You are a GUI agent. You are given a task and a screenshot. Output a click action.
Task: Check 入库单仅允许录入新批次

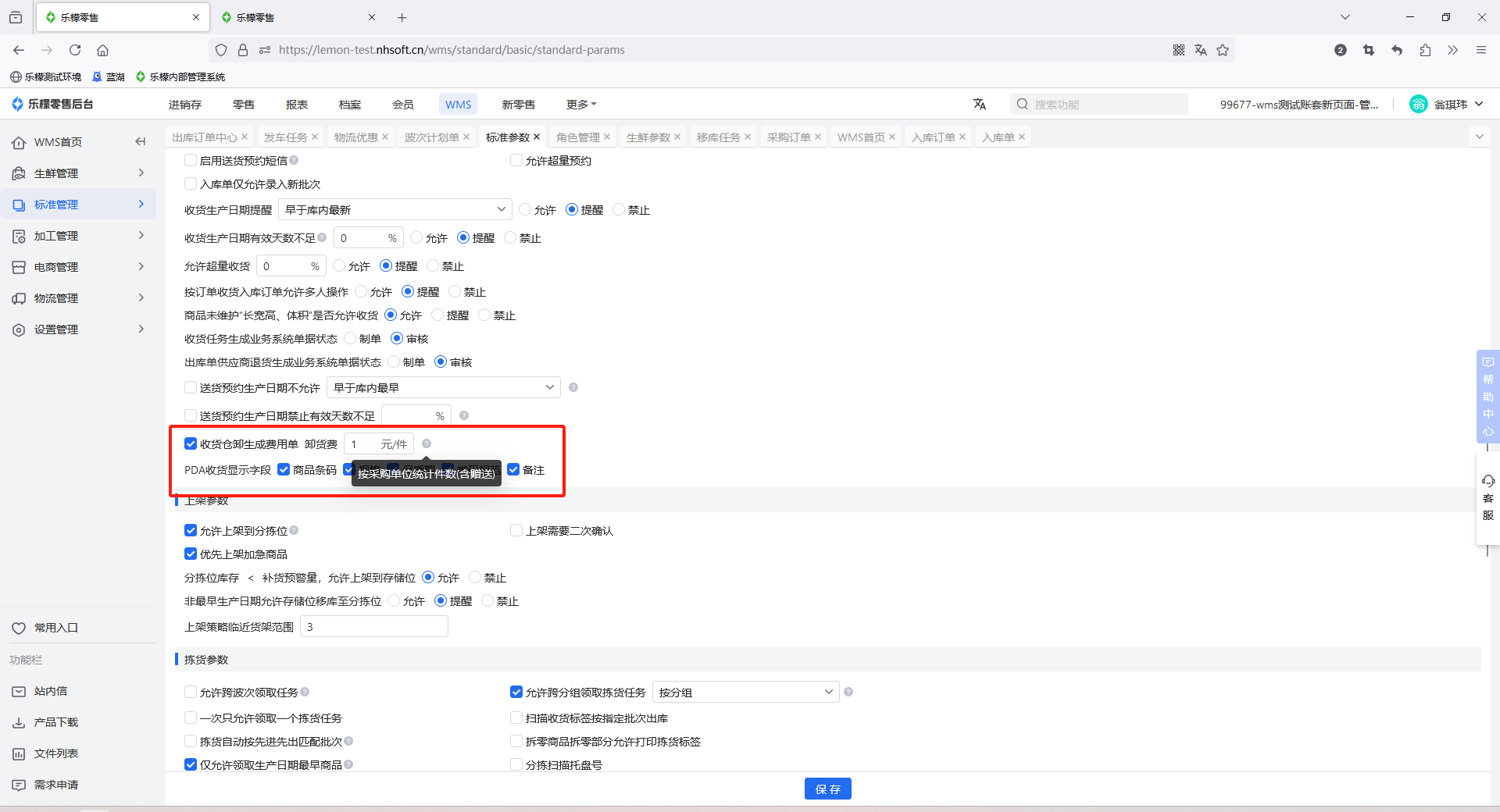[x=191, y=183]
